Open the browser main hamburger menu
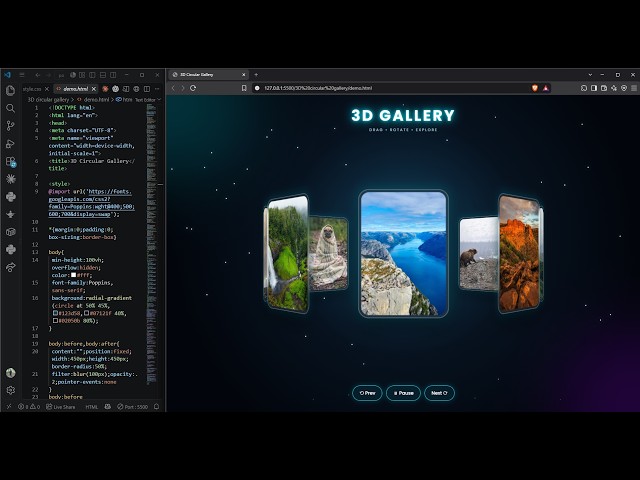 [634, 88]
